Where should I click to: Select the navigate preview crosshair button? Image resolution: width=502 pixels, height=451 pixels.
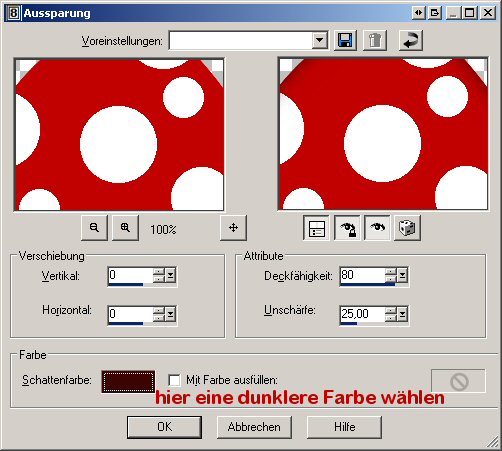tap(233, 228)
